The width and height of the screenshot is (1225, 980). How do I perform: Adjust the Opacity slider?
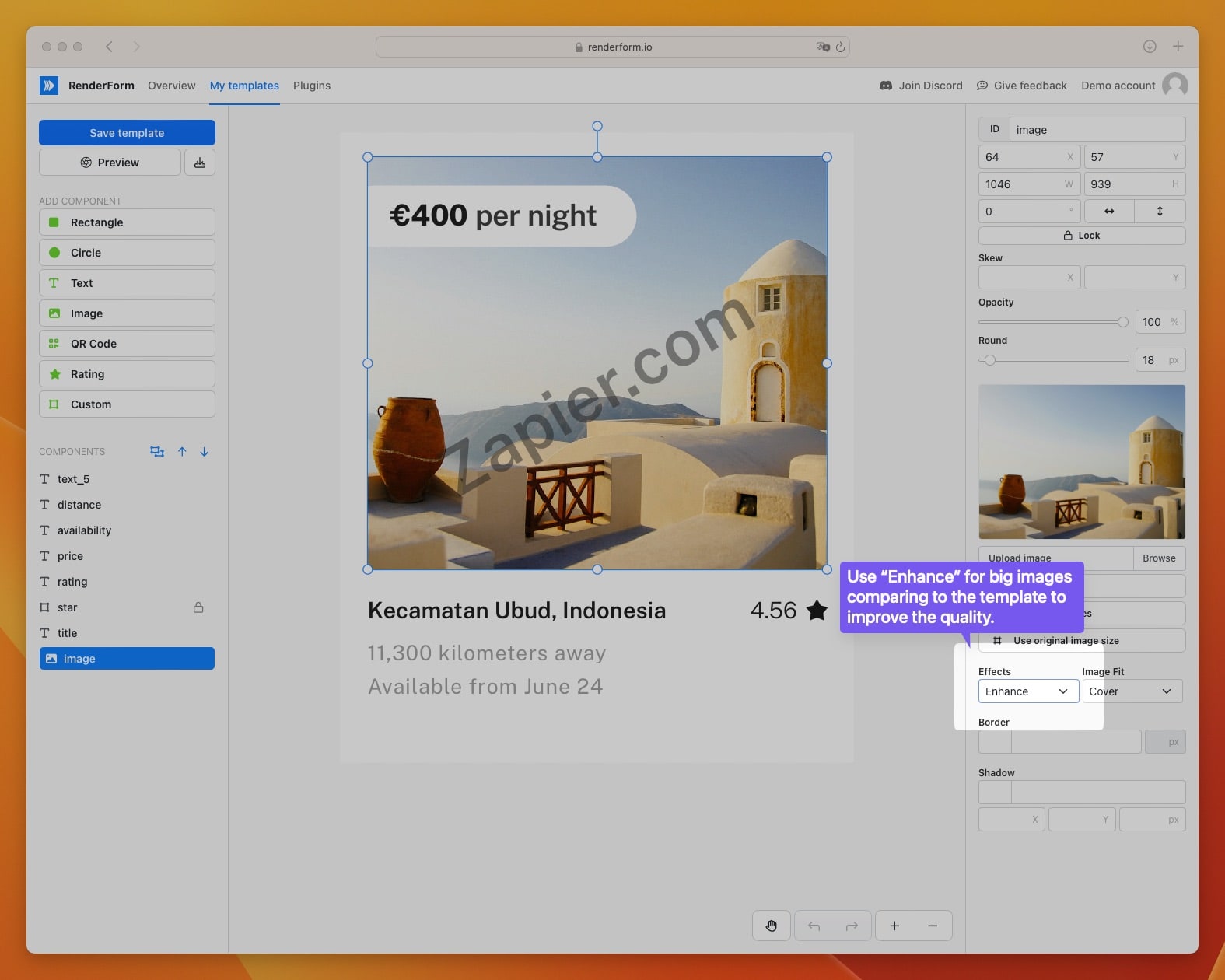1053,322
